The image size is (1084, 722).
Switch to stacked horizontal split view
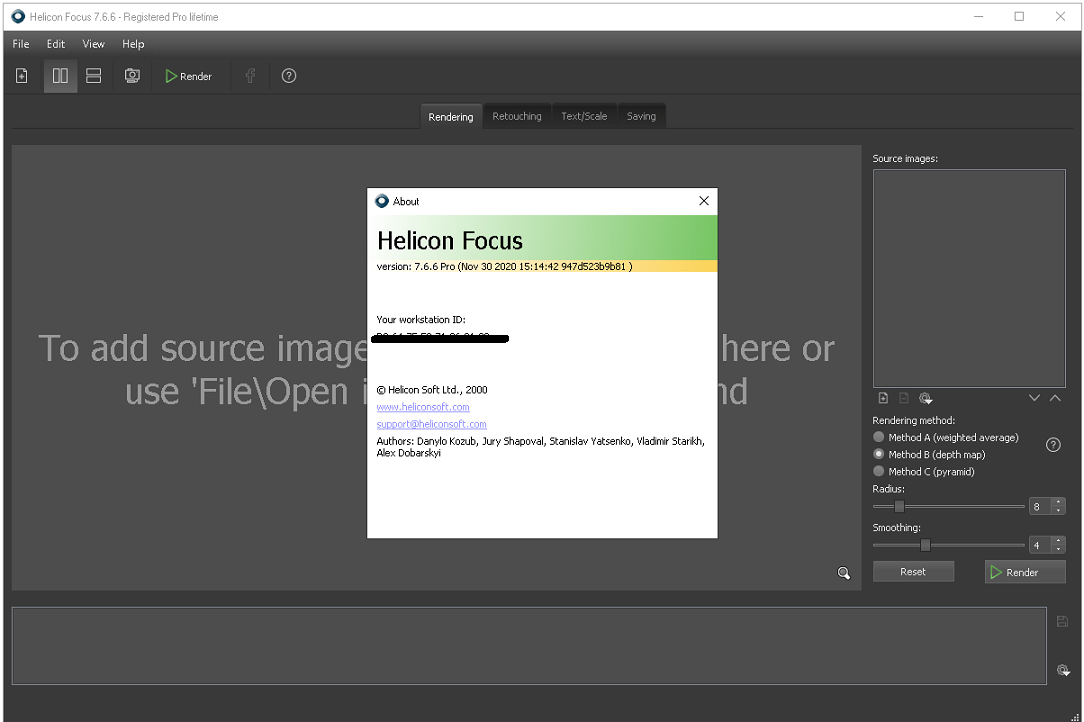pyautogui.click(x=93, y=76)
